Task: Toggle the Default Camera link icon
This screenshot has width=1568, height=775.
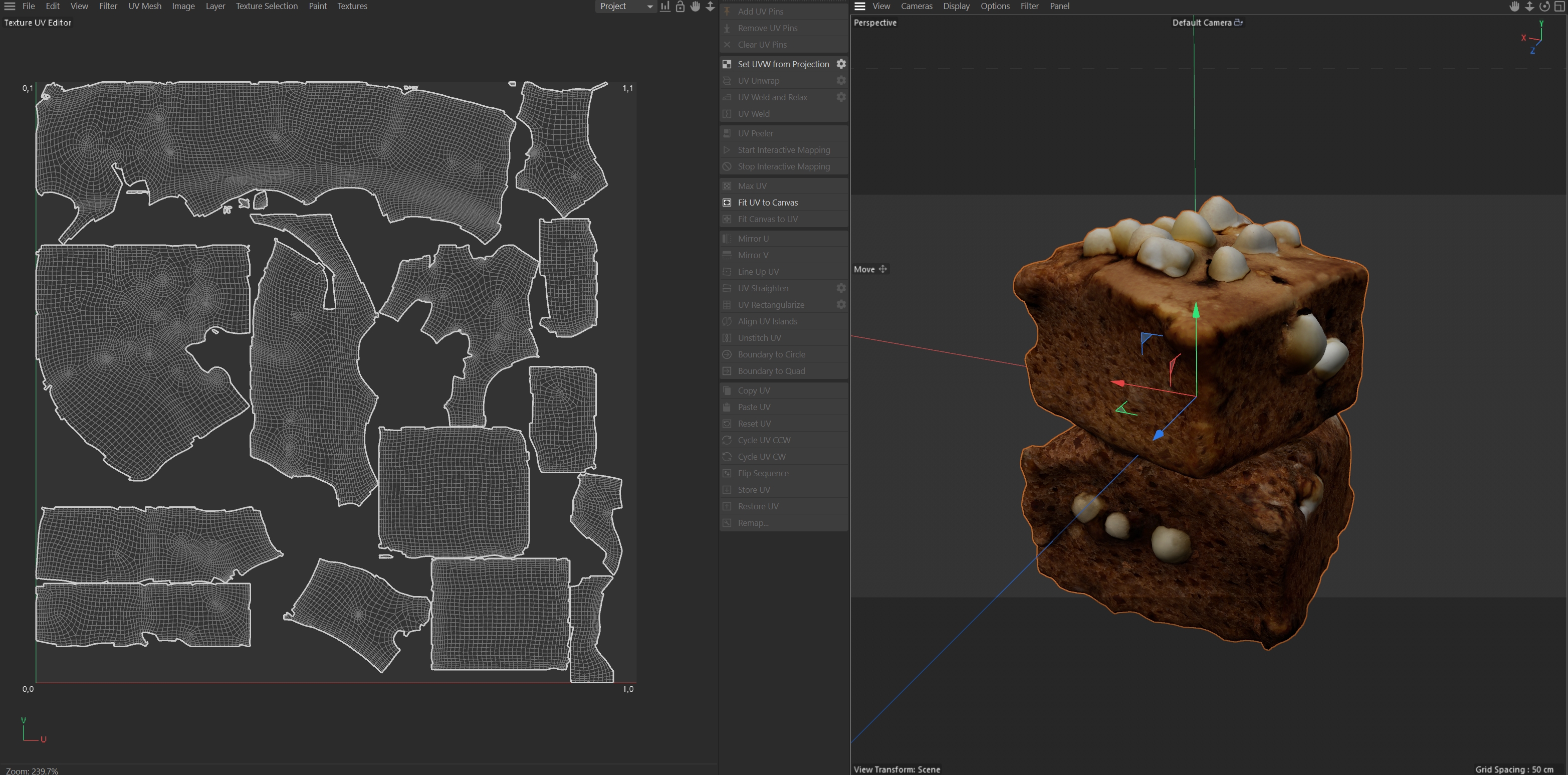Action: (x=1238, y=23)
